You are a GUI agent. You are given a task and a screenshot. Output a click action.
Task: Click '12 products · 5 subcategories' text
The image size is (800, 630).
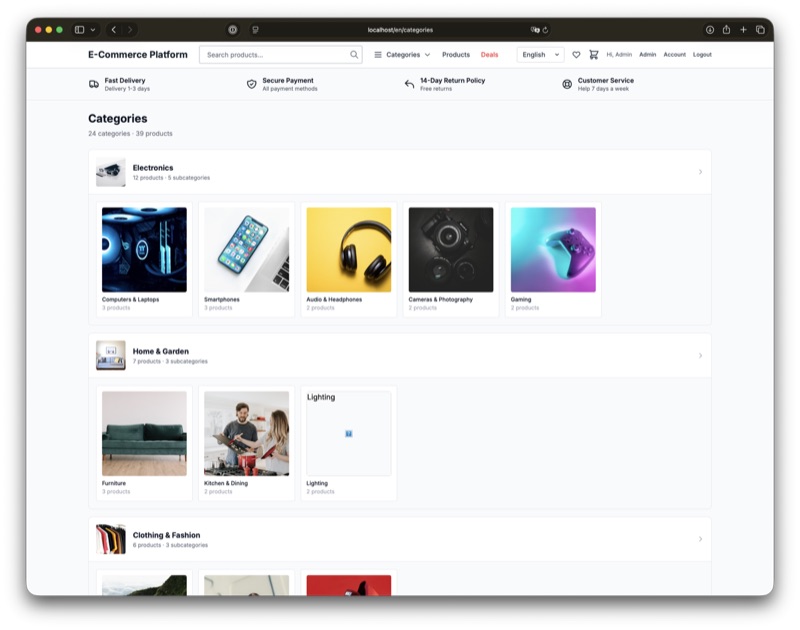pos(171,178)
